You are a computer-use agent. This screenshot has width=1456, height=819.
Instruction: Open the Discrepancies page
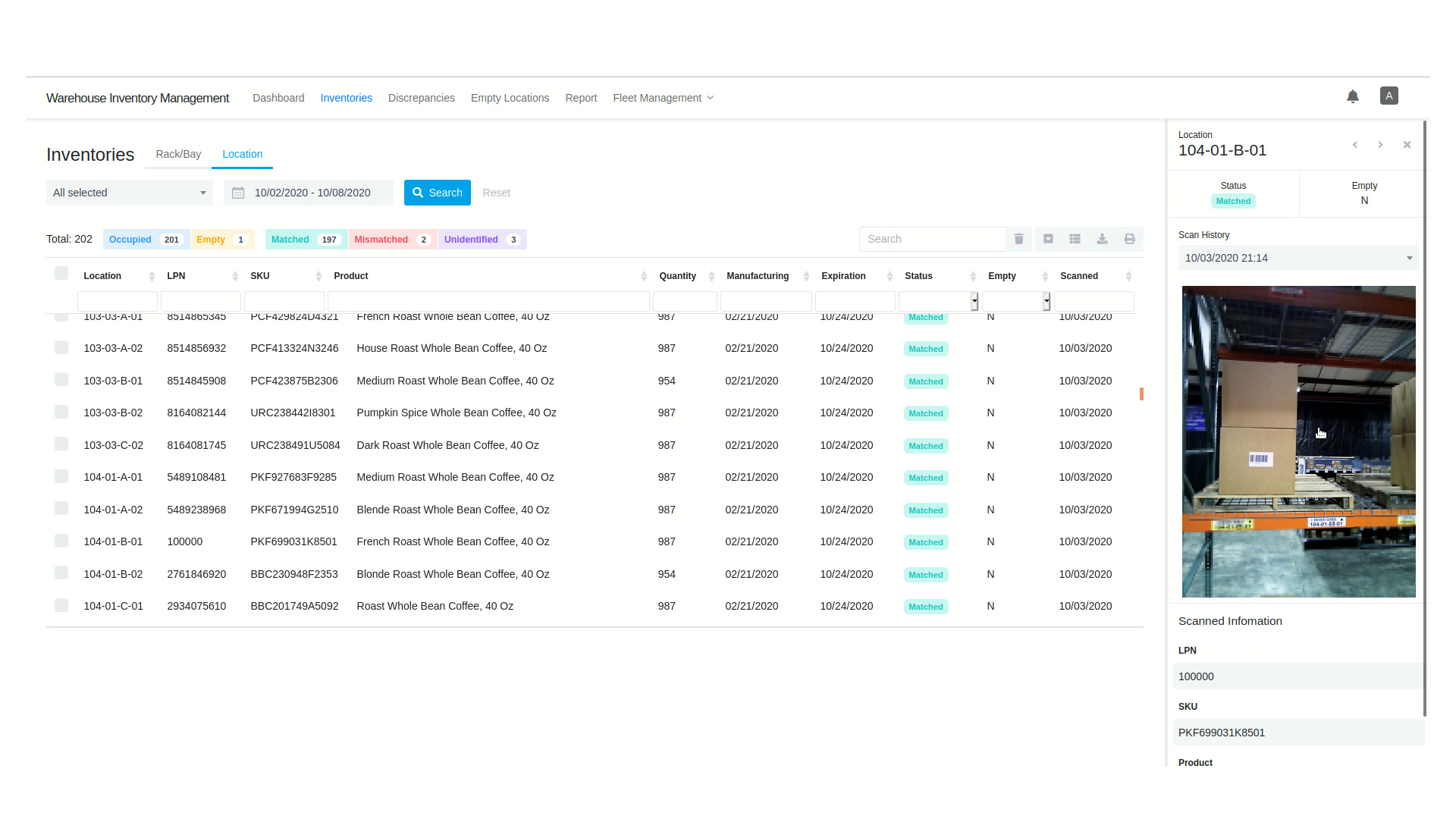[421, 98]
